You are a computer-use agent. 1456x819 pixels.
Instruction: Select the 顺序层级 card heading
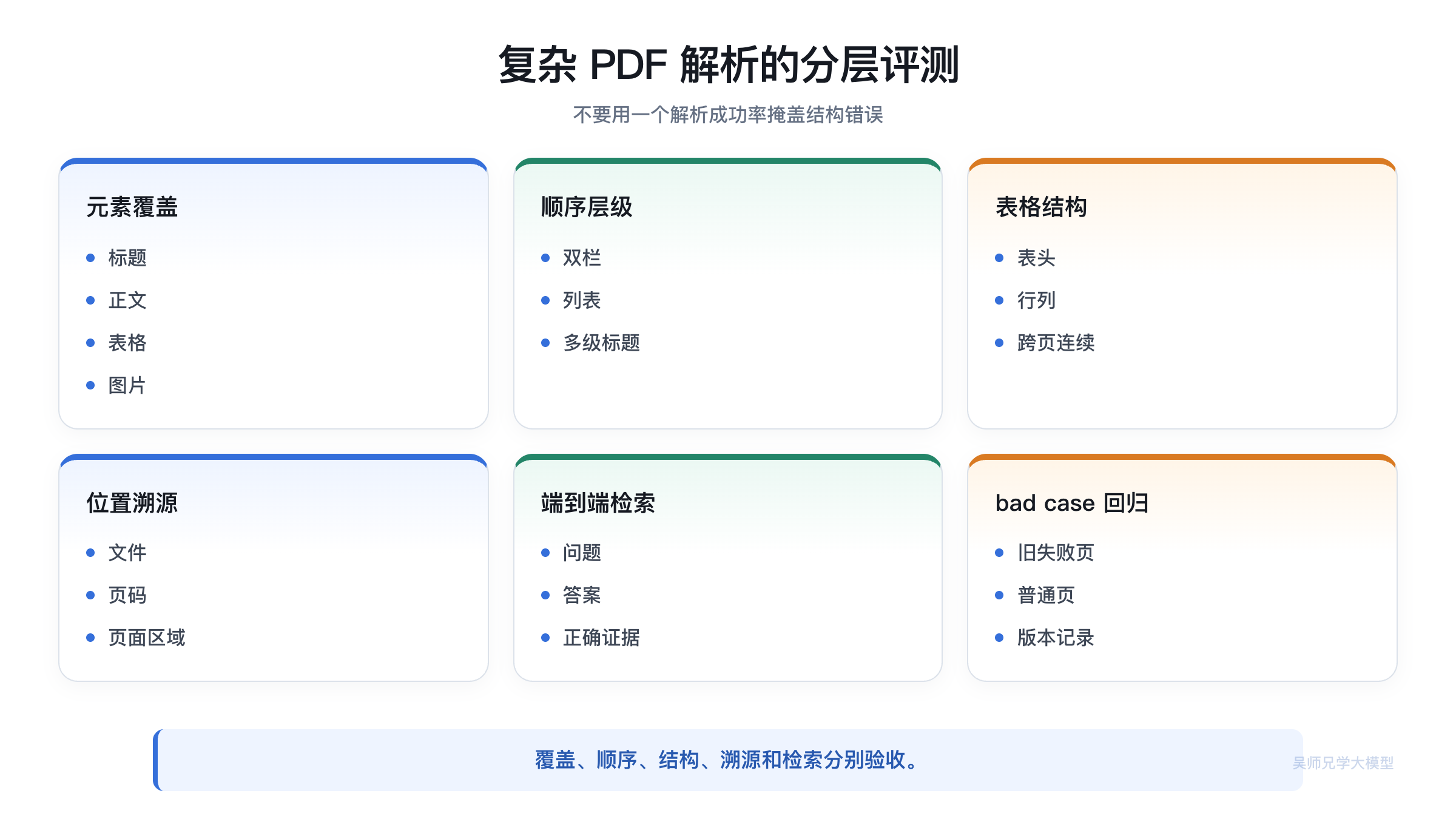click(x=587, y=207)
